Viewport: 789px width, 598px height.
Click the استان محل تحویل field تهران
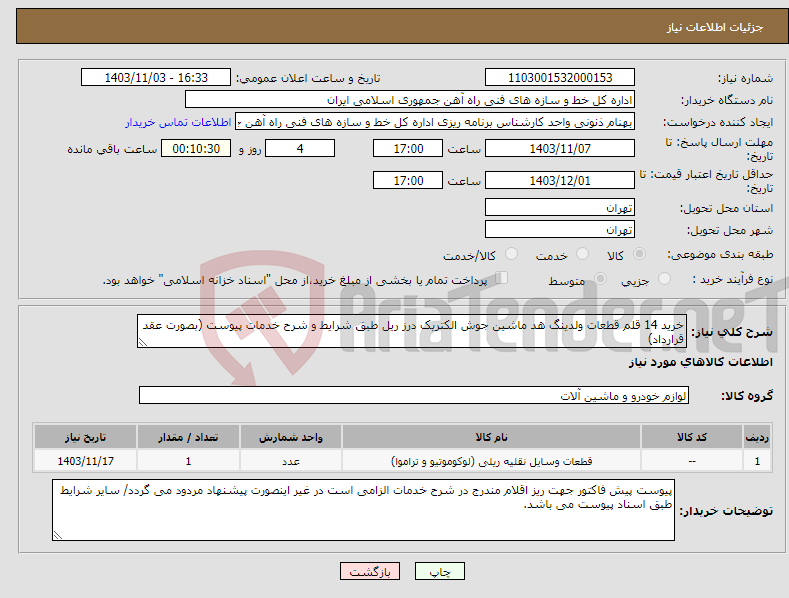[560, 207]
